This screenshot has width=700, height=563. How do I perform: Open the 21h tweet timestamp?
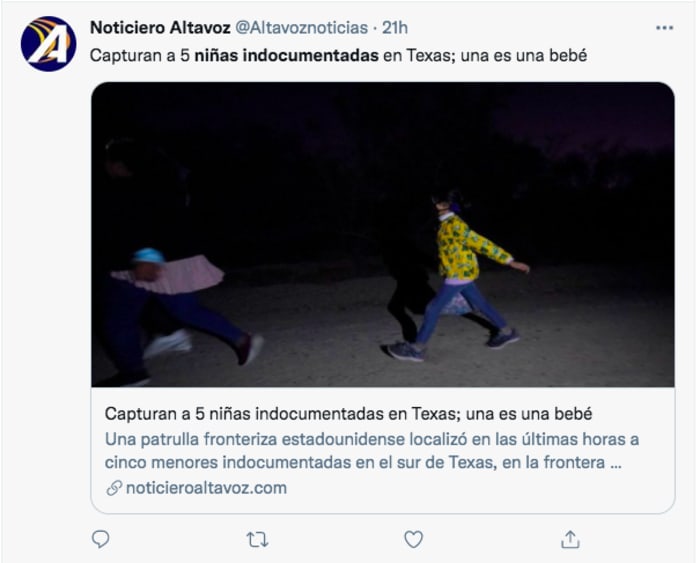click(x=395, y=28)
